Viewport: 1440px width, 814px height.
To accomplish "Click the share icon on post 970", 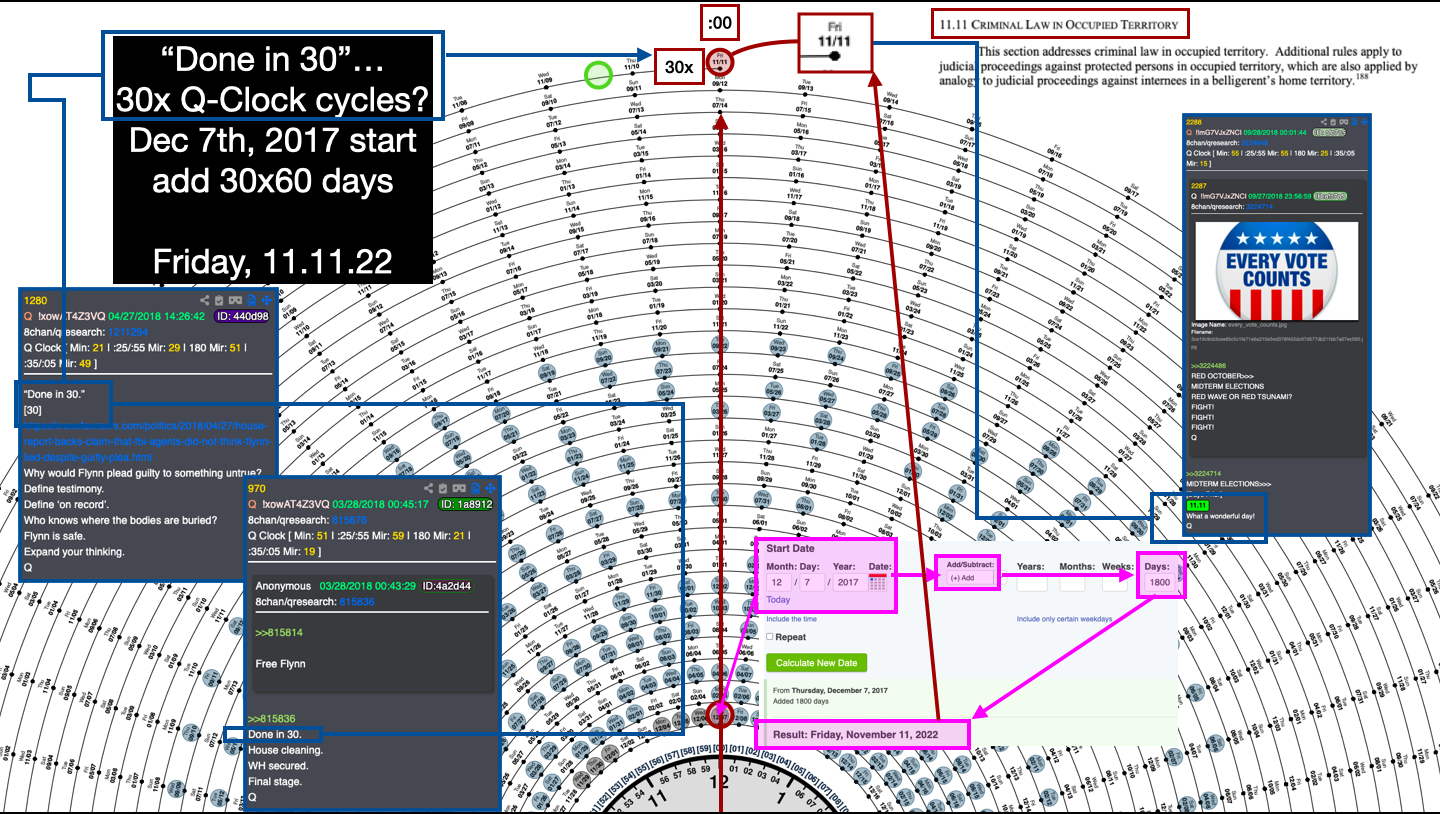I will coord(428,488).
